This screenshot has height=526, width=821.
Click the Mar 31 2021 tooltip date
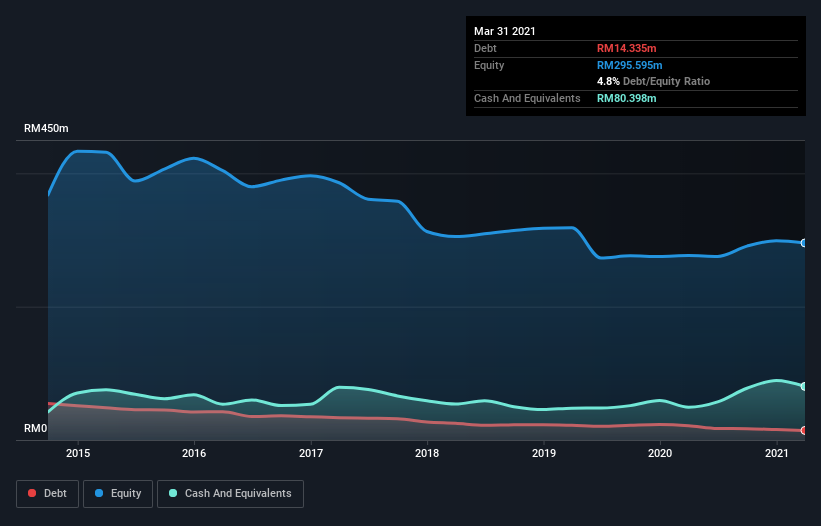pos(505,31)
